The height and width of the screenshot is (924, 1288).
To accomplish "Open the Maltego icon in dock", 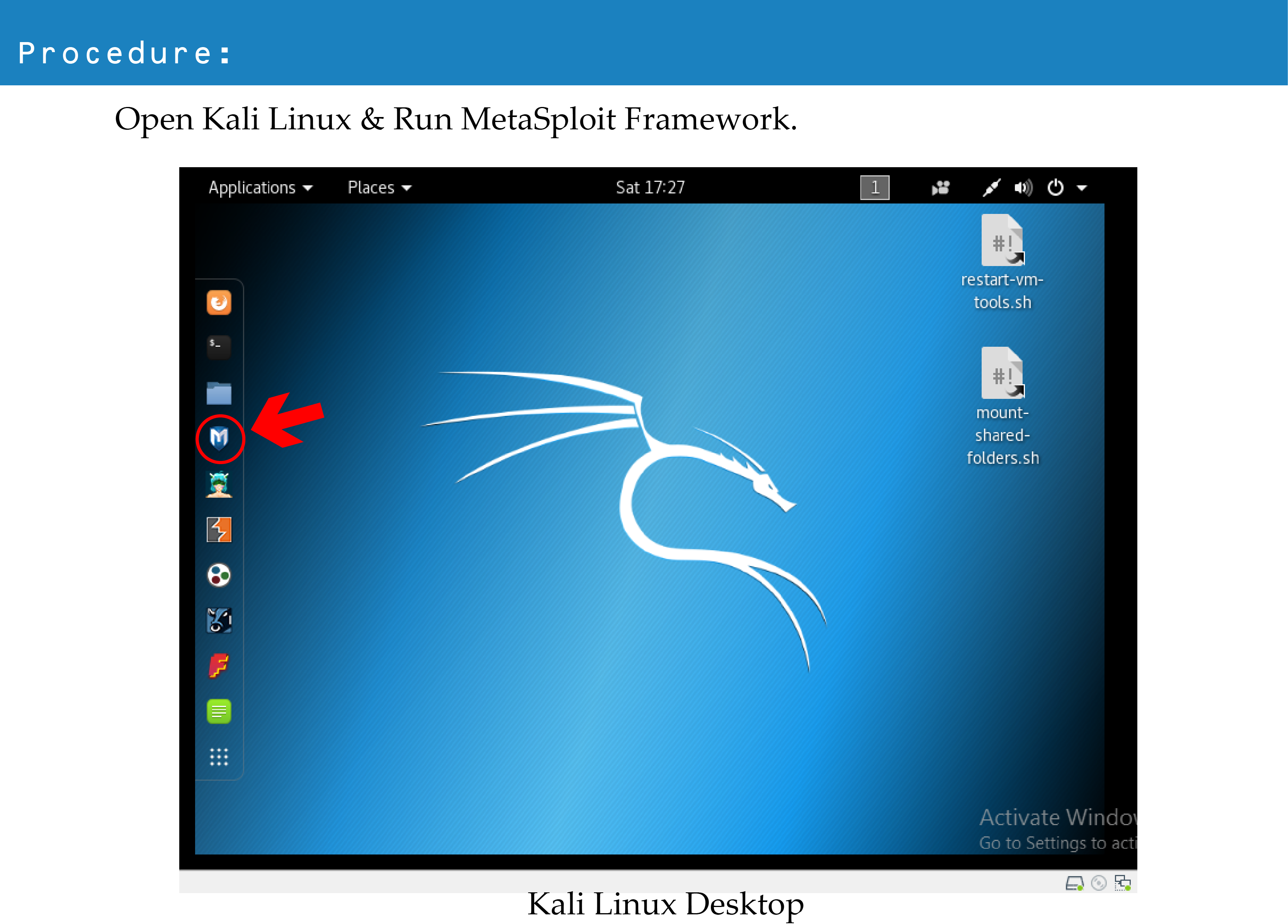I will point(219,575).
